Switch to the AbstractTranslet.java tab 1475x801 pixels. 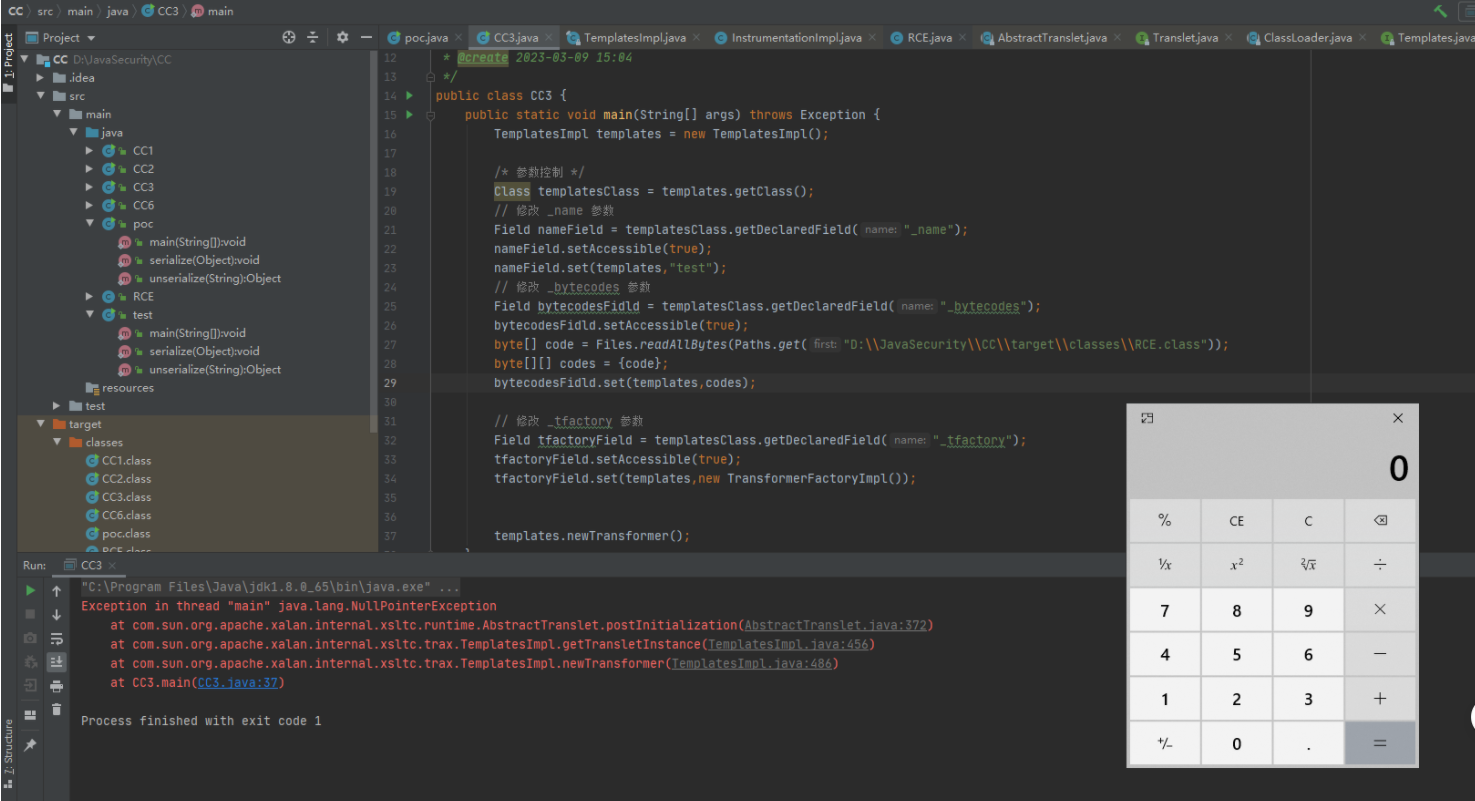[x=1052, y=38]
